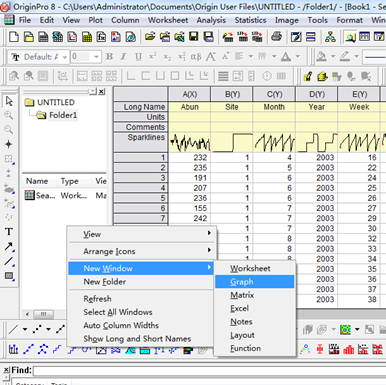This screenshot has width=386, height=385.
Task: Click New Folder in context menu
Action: pyautogui.click(x=141, y=282)
